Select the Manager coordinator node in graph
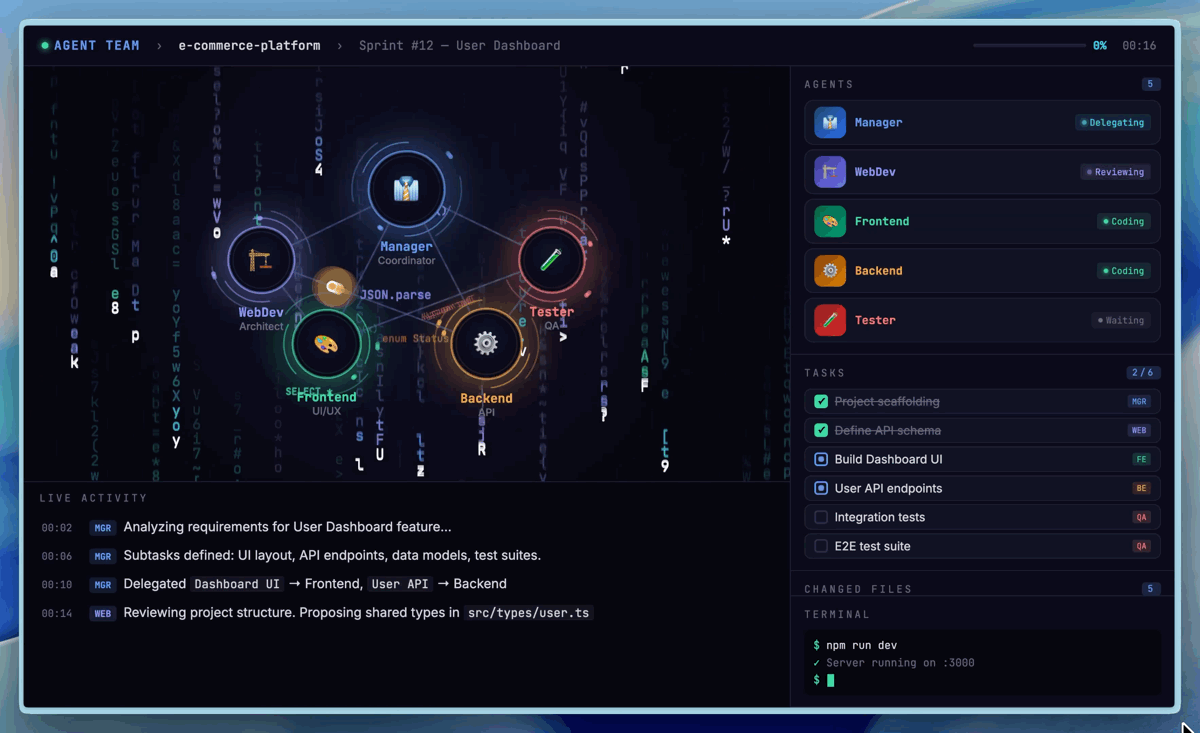 point(406,189)
